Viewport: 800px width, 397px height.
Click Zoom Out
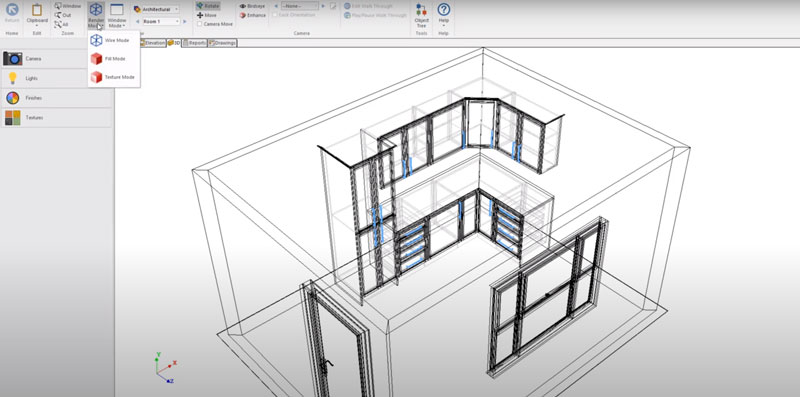63,15
